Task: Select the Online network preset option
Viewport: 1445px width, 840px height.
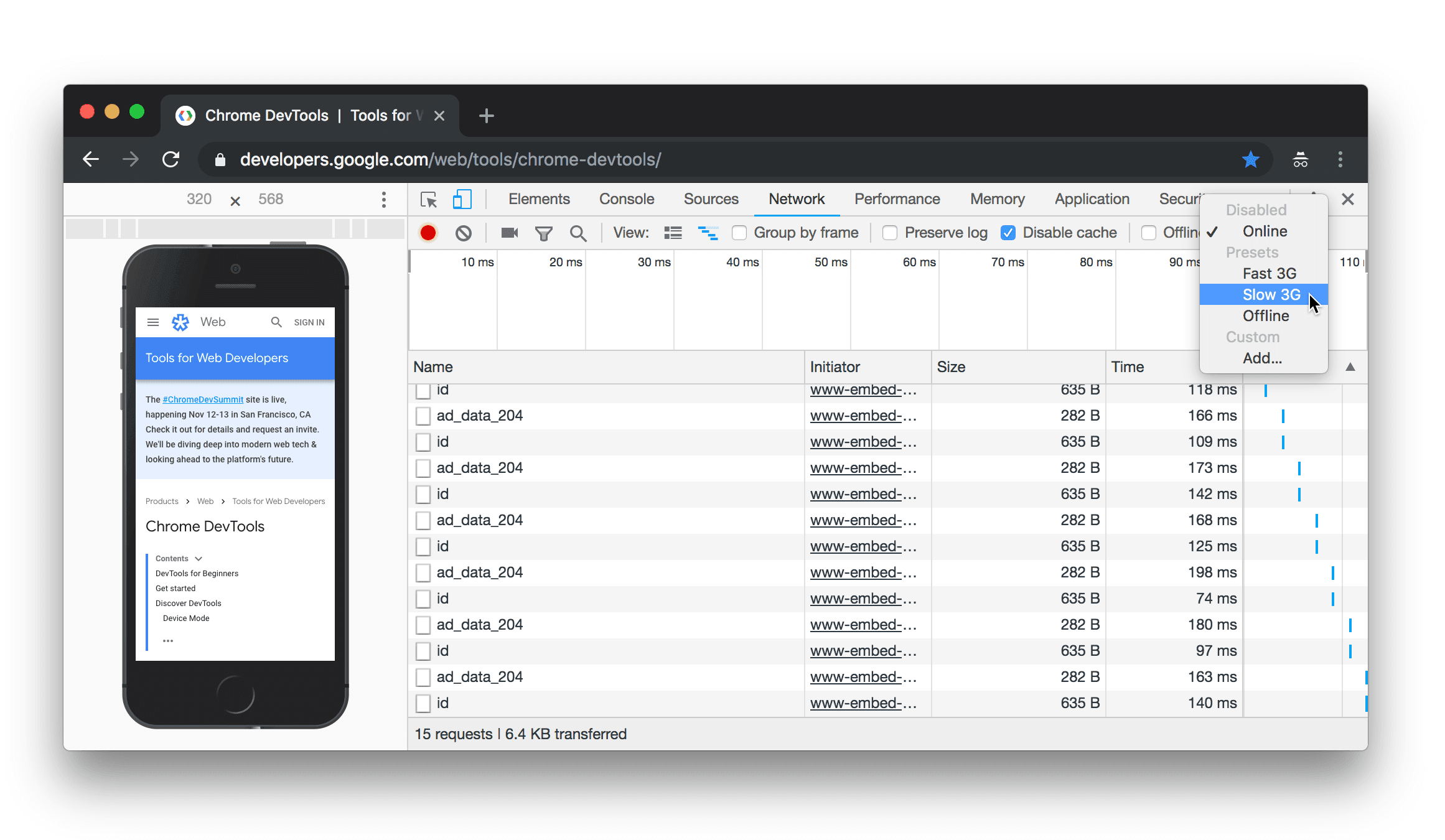Action: pos(1264,231)
